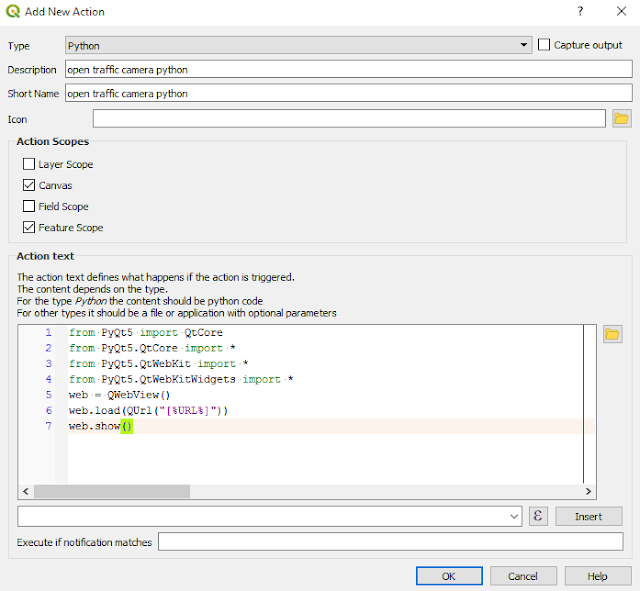The height and width of the screenshot is (591, 640).
Task: Check the Field Scope option
Action: (x=29, y=206)
